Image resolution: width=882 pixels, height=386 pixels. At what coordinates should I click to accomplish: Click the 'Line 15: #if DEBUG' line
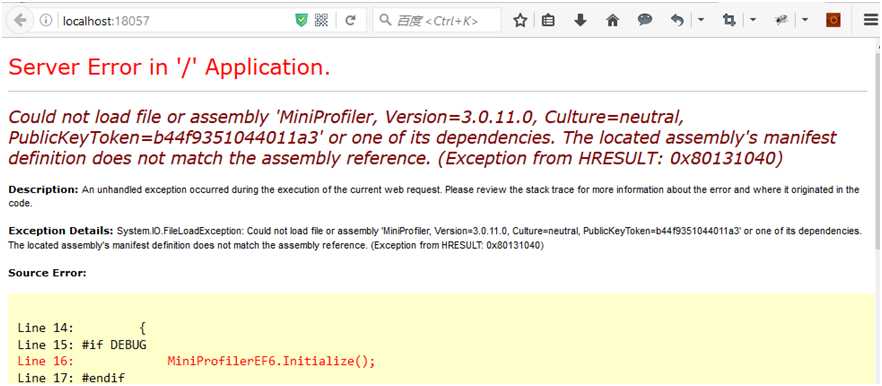click(x=82, y=344)
